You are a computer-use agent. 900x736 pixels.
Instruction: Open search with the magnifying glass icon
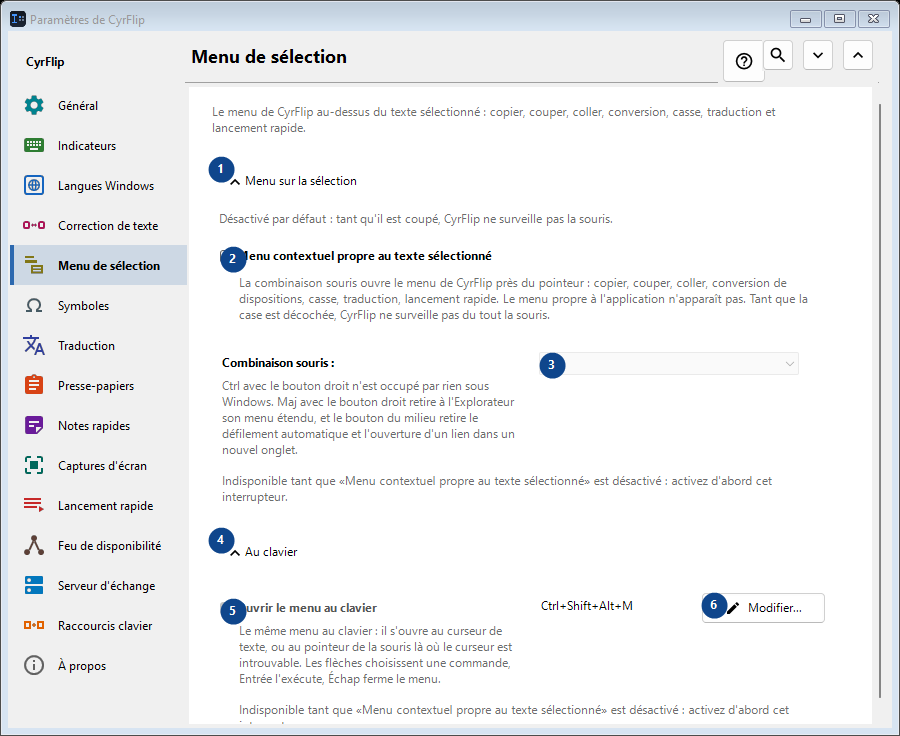pyautogui.click(x=778, y=55)
